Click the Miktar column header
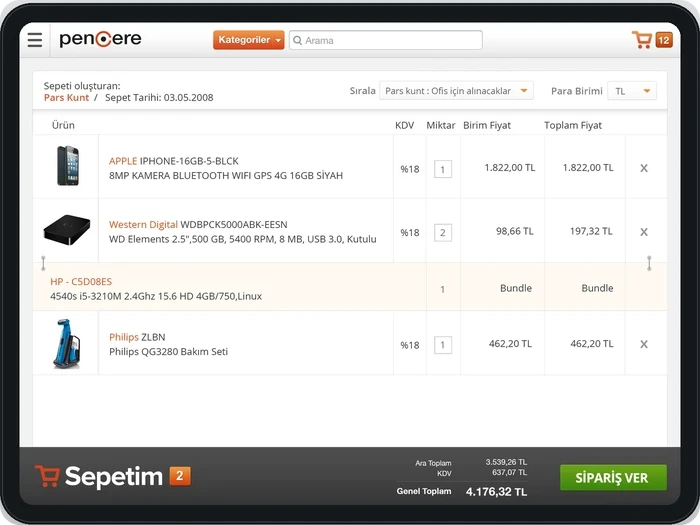The width and height of the screenshot is (700, 525). (441, 125)
